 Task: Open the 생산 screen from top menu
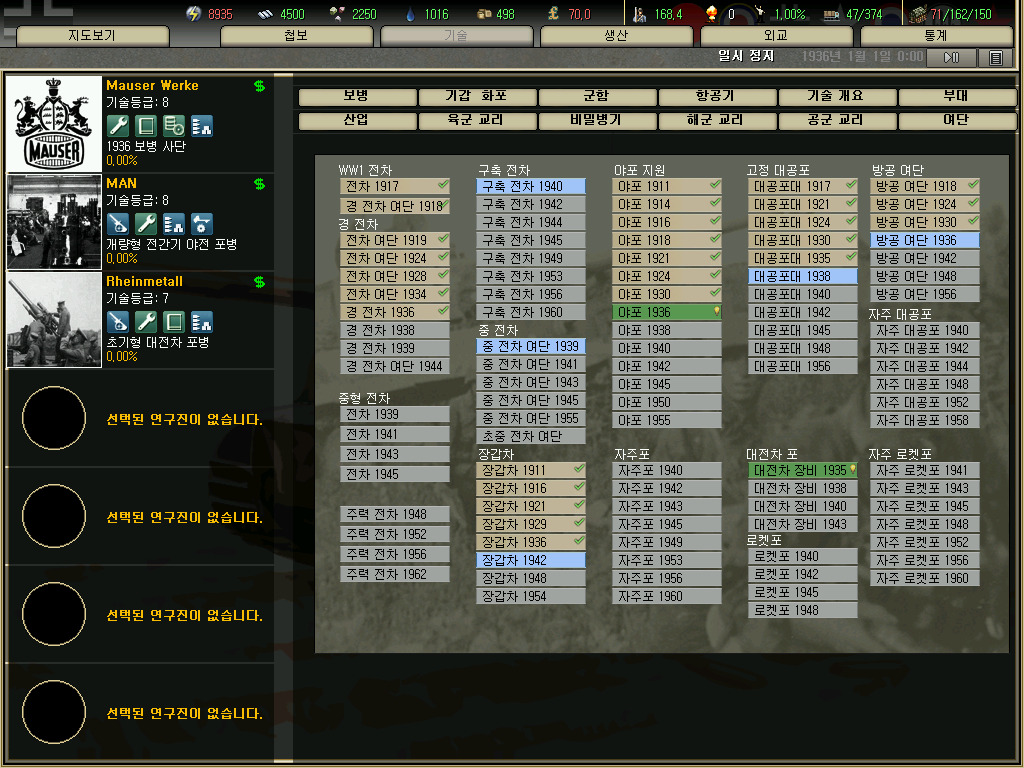coord(616,36)
